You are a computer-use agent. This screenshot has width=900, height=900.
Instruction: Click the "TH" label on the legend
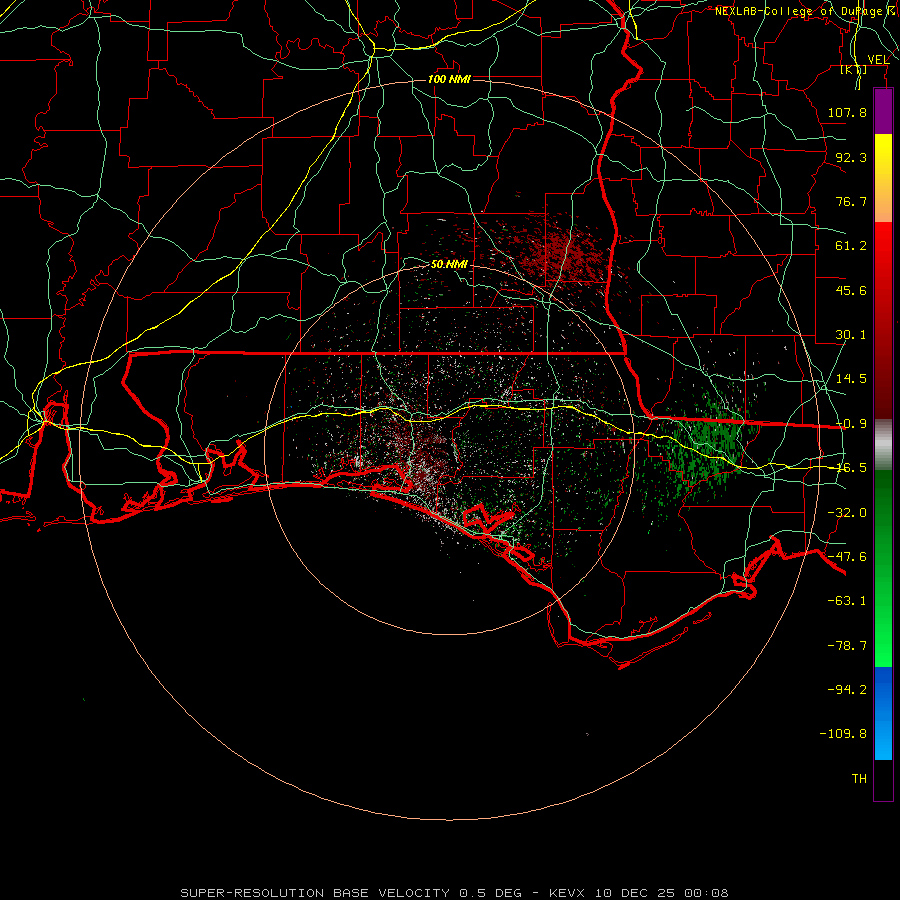859,779
